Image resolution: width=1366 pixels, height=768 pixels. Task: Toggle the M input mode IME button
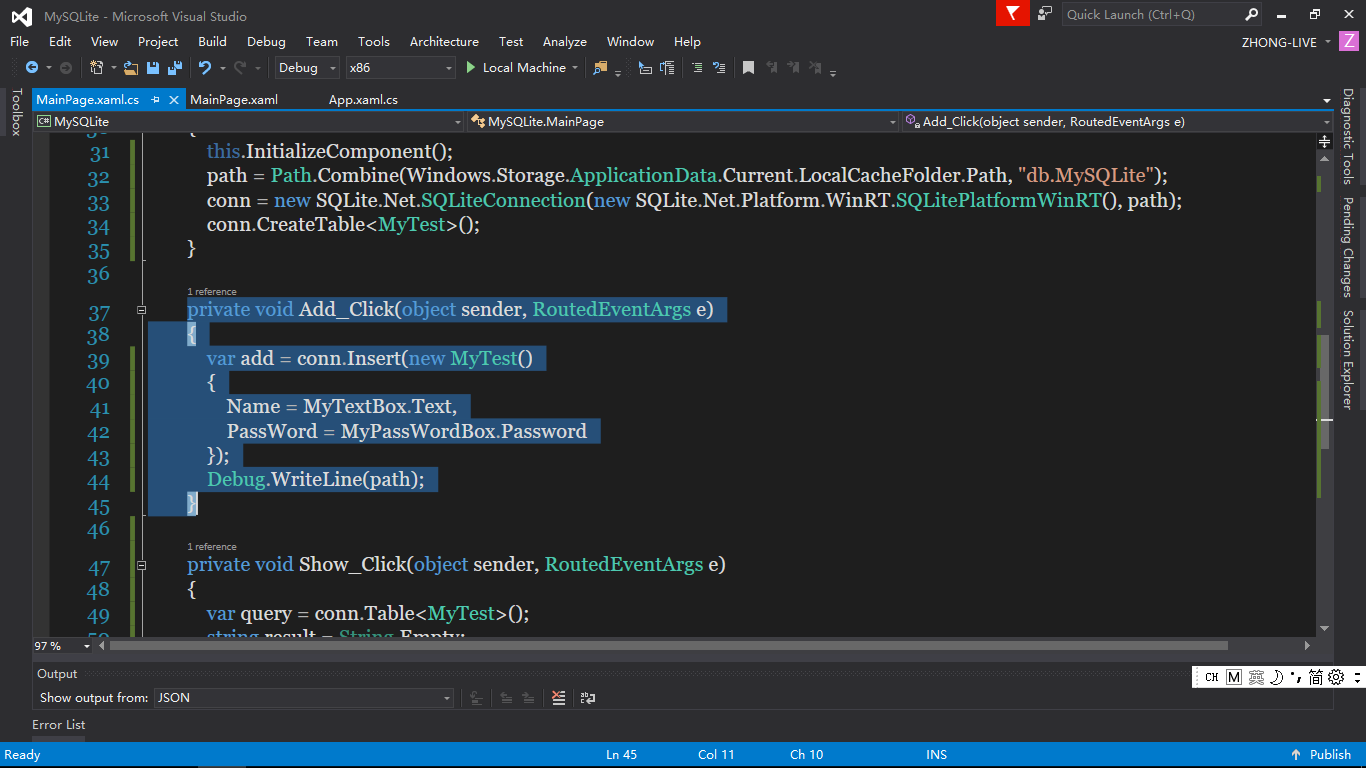(1233, 677)
